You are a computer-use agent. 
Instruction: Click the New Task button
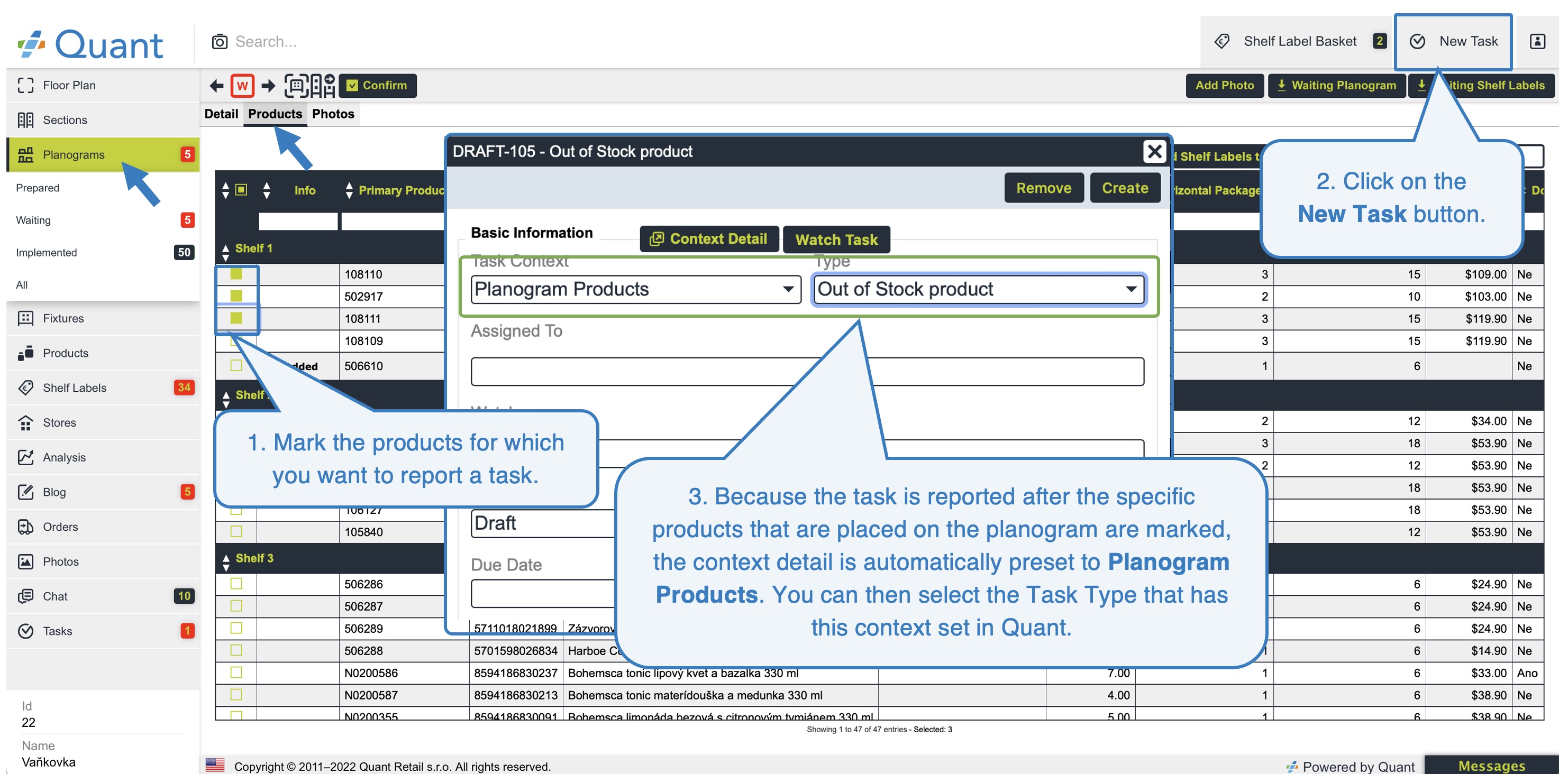click(x=1453, y=41)
